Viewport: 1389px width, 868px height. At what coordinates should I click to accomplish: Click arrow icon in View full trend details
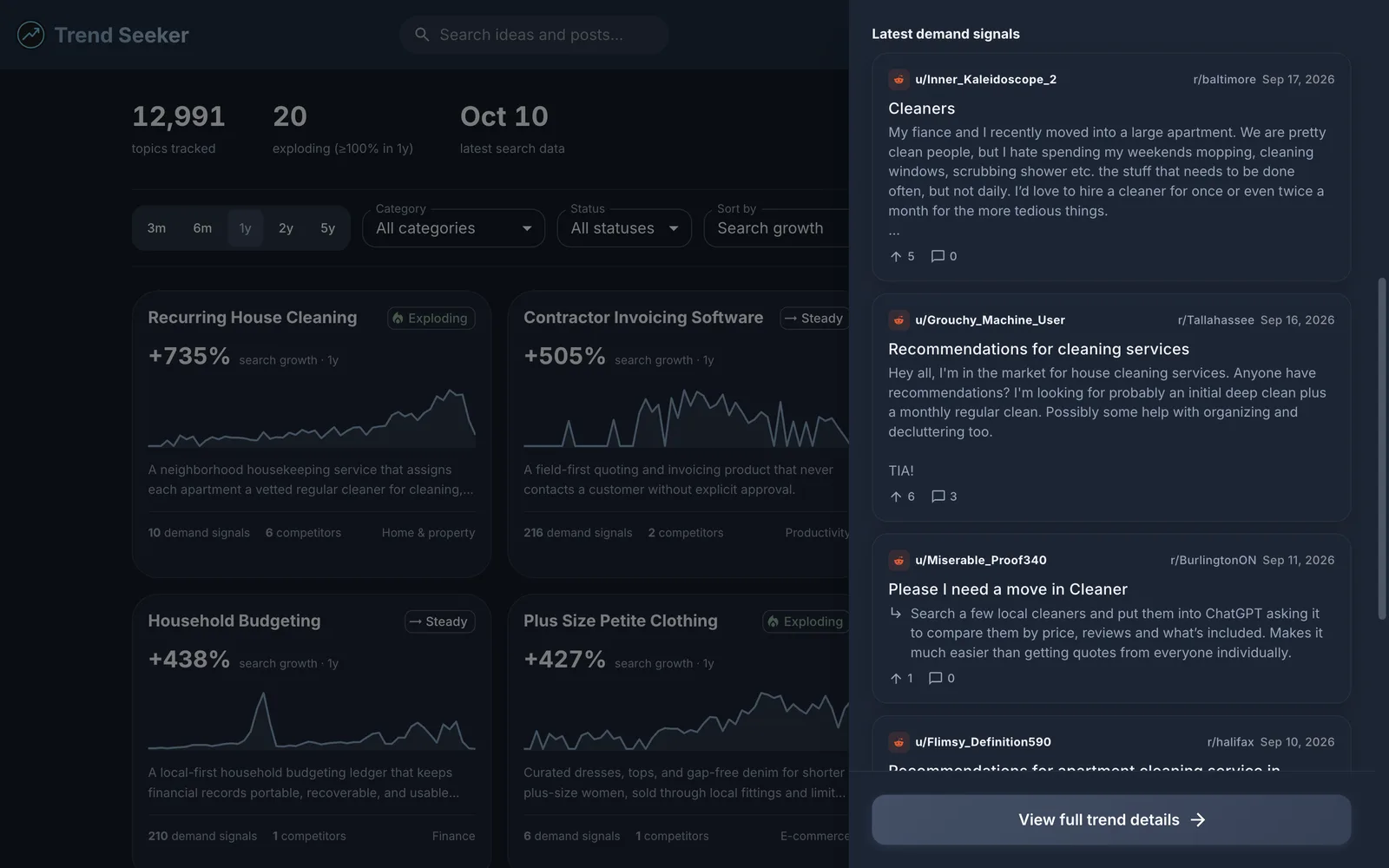(1198, 819)
